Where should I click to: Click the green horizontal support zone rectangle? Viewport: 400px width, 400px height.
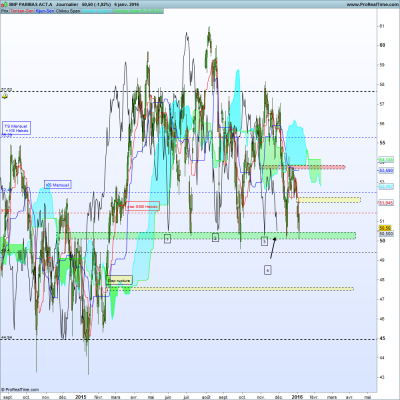point(207,236)
